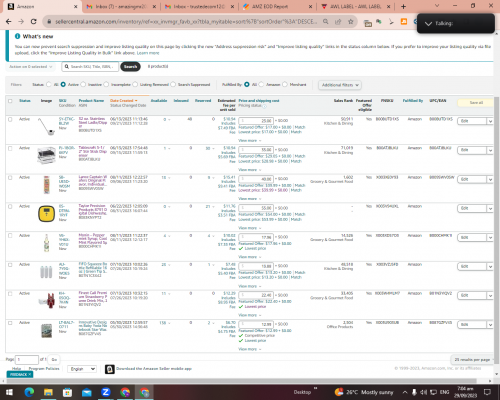This screenshot has height=400, width=500.
Task: Click the zoom magnifier in the address bar
Action: 325,22
